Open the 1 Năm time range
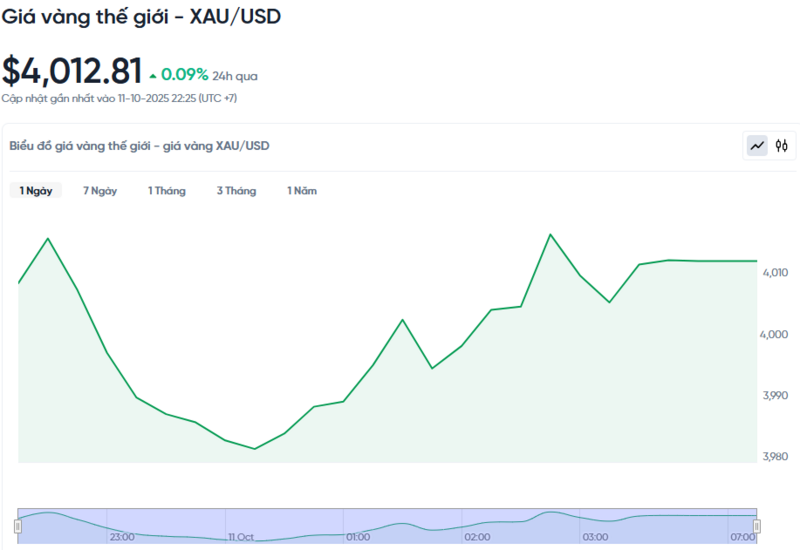 click(x=302, y=191)
